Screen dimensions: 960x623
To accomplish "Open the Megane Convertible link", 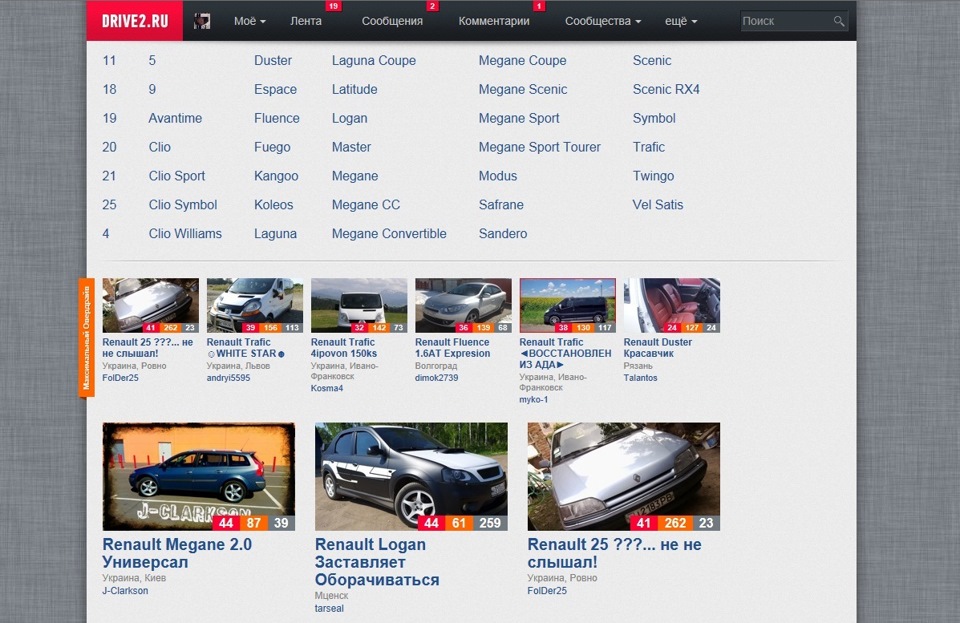I will click(x=389, y=234).
